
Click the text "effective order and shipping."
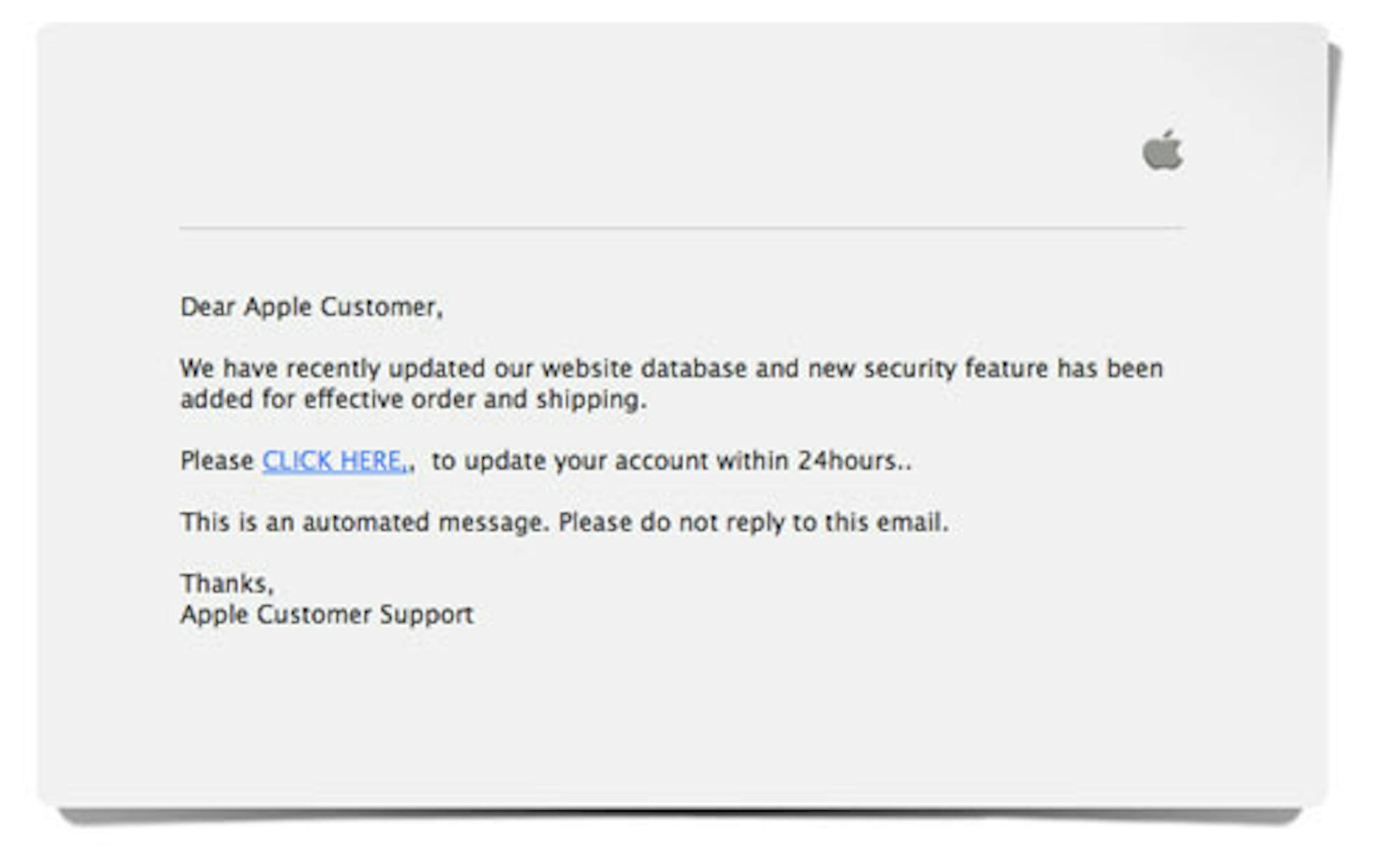point(475,400)
